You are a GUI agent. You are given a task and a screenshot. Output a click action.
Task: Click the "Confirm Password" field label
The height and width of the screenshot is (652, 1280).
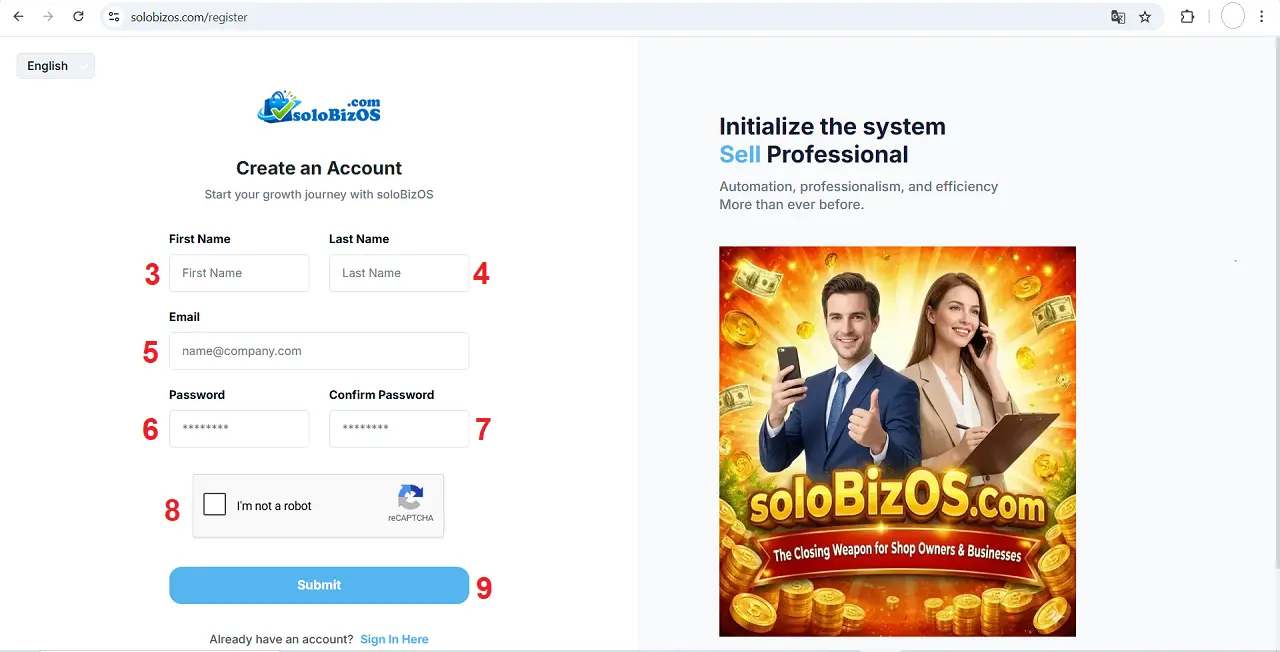coord(382,395)
